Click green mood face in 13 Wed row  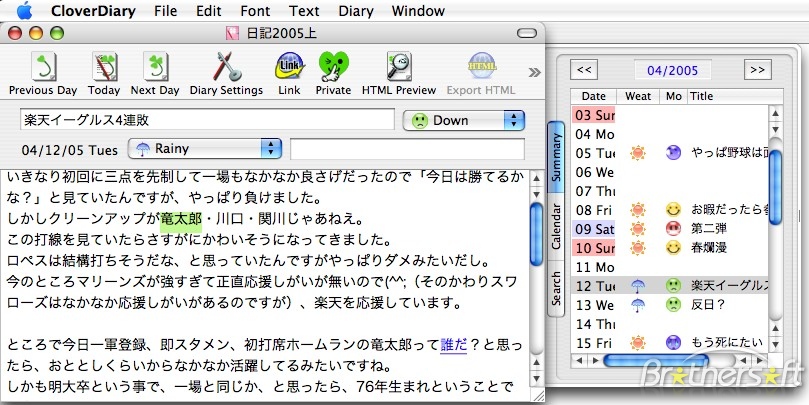pyautogui.click(x=673, y=304)
